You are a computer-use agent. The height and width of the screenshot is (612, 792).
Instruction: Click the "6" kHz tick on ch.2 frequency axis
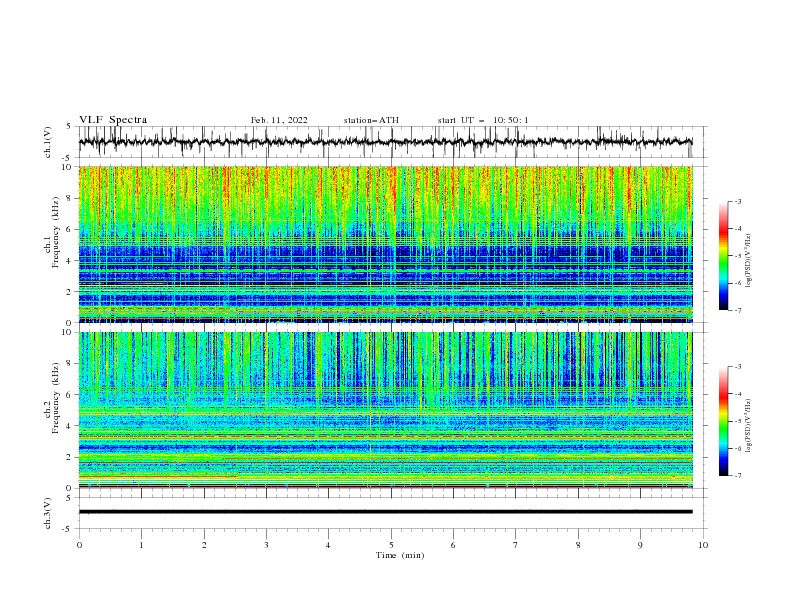70,395
